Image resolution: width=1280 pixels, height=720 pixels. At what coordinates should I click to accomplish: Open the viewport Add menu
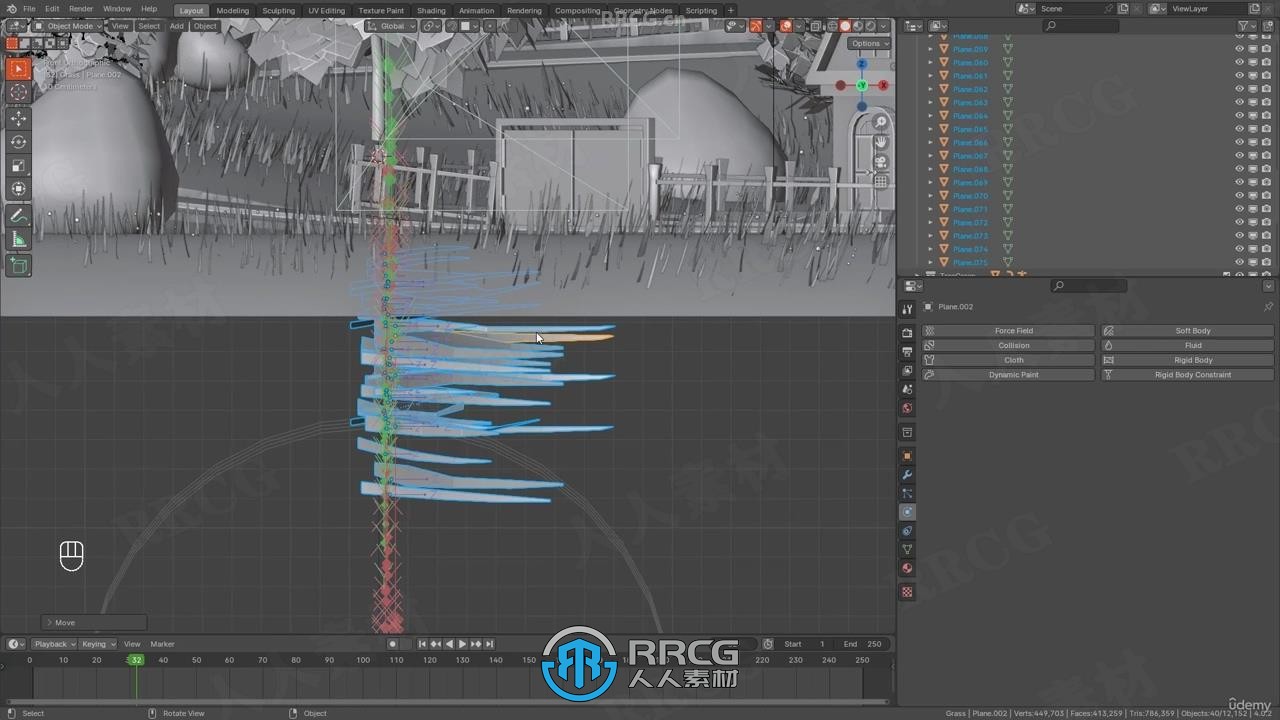[176, 26]
